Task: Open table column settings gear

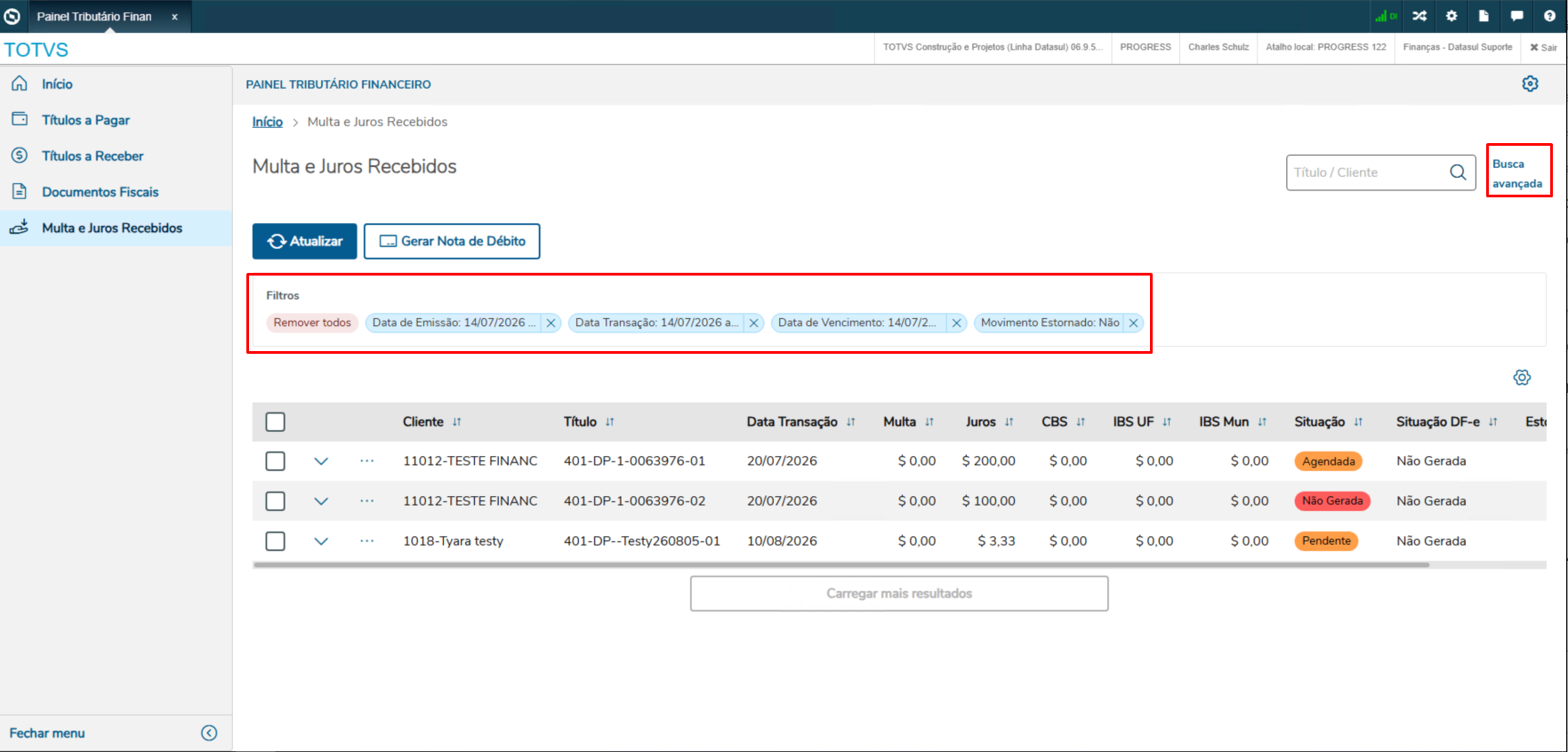Action: (x=1522, y=378)
